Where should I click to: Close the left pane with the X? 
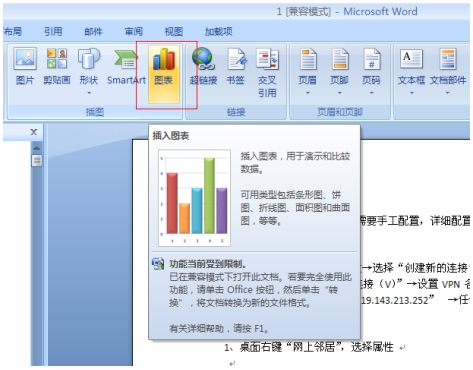[34, 132]
